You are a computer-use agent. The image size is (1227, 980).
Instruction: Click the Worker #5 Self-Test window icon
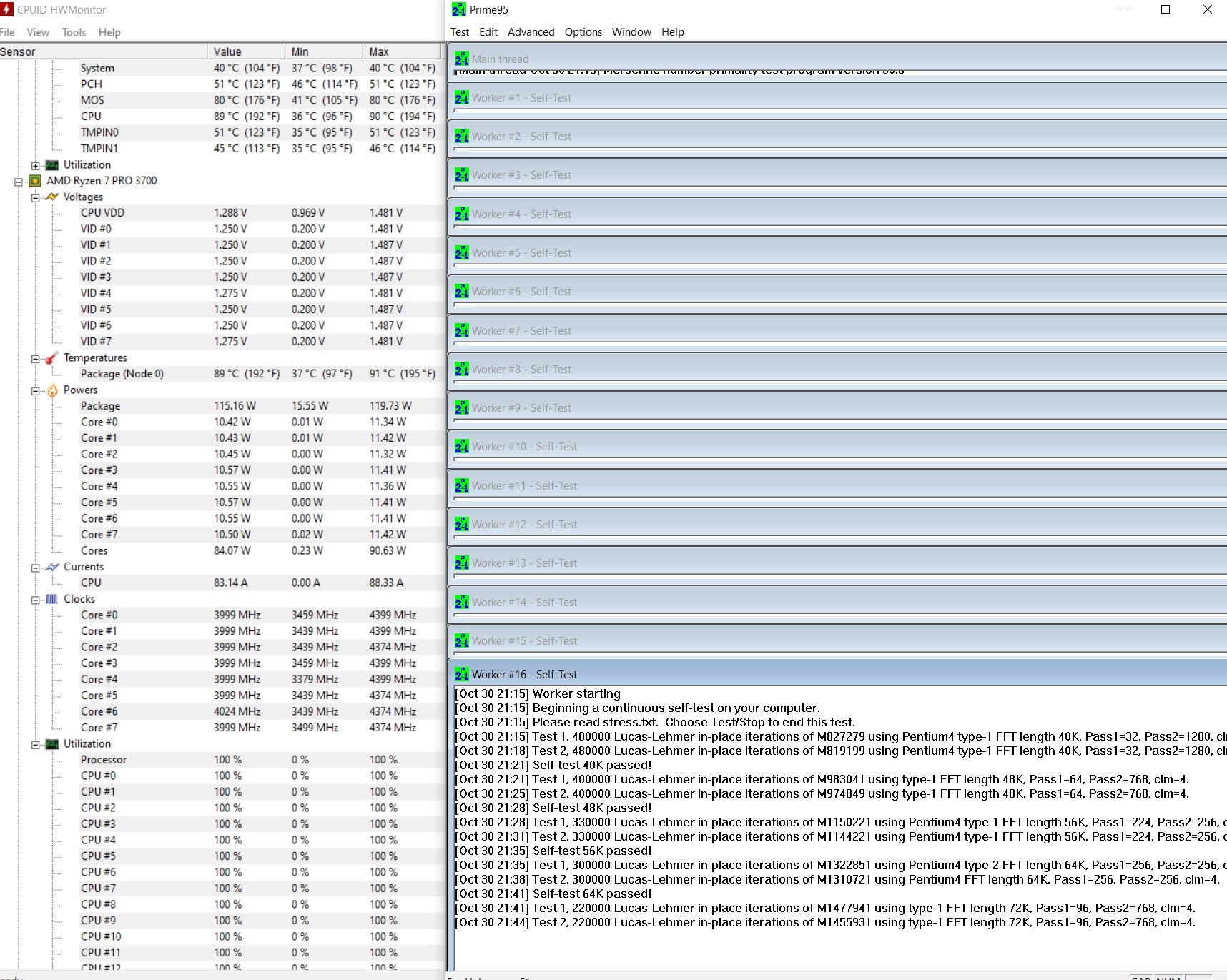tap(462, 252)
